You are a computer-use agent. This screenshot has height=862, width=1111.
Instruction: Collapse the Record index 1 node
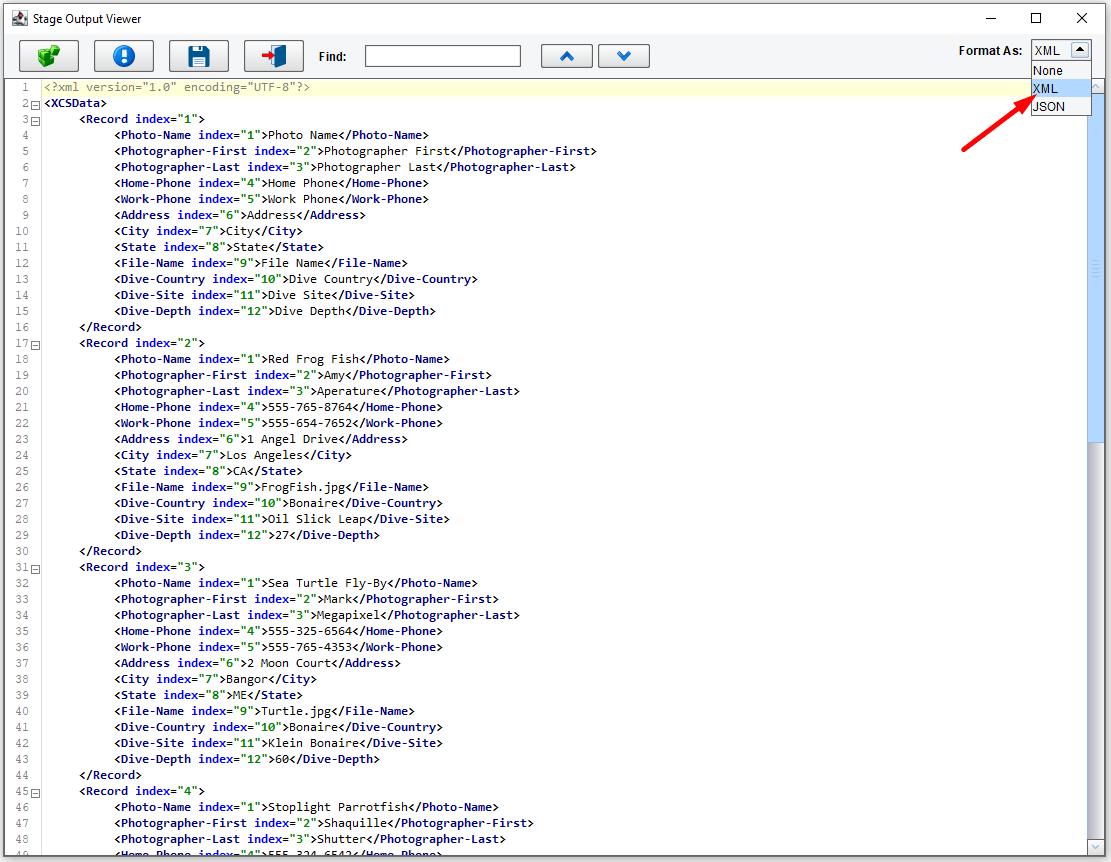click(x=35, y=121)
